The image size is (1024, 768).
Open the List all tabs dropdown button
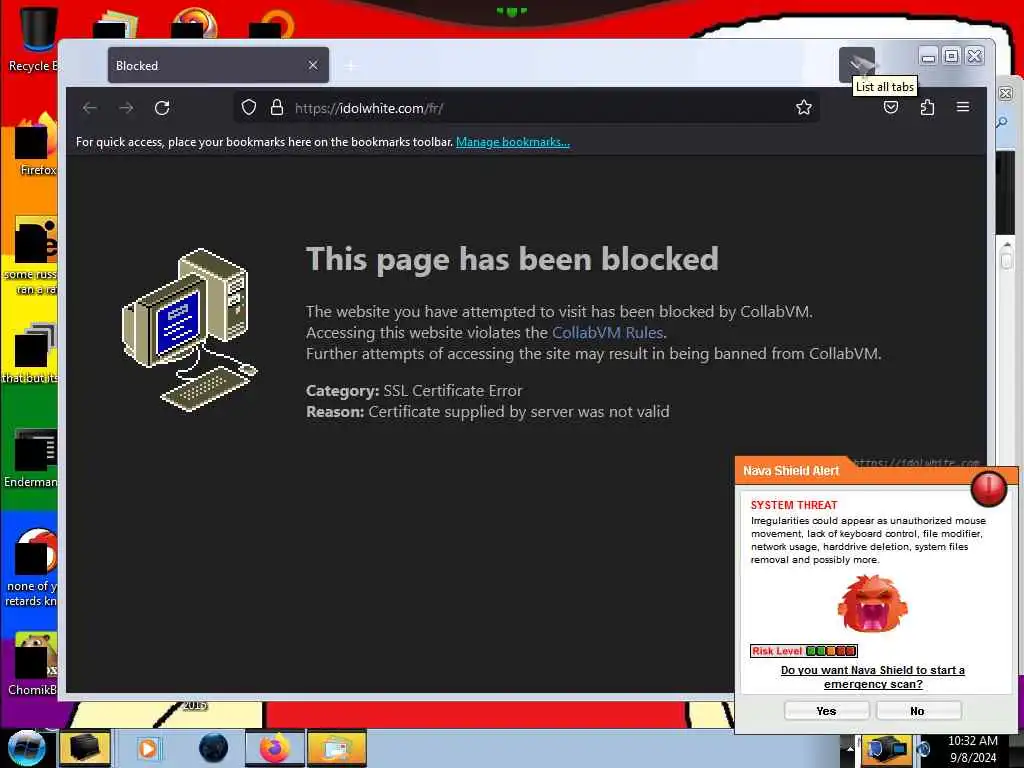click(x=857, y=65)
